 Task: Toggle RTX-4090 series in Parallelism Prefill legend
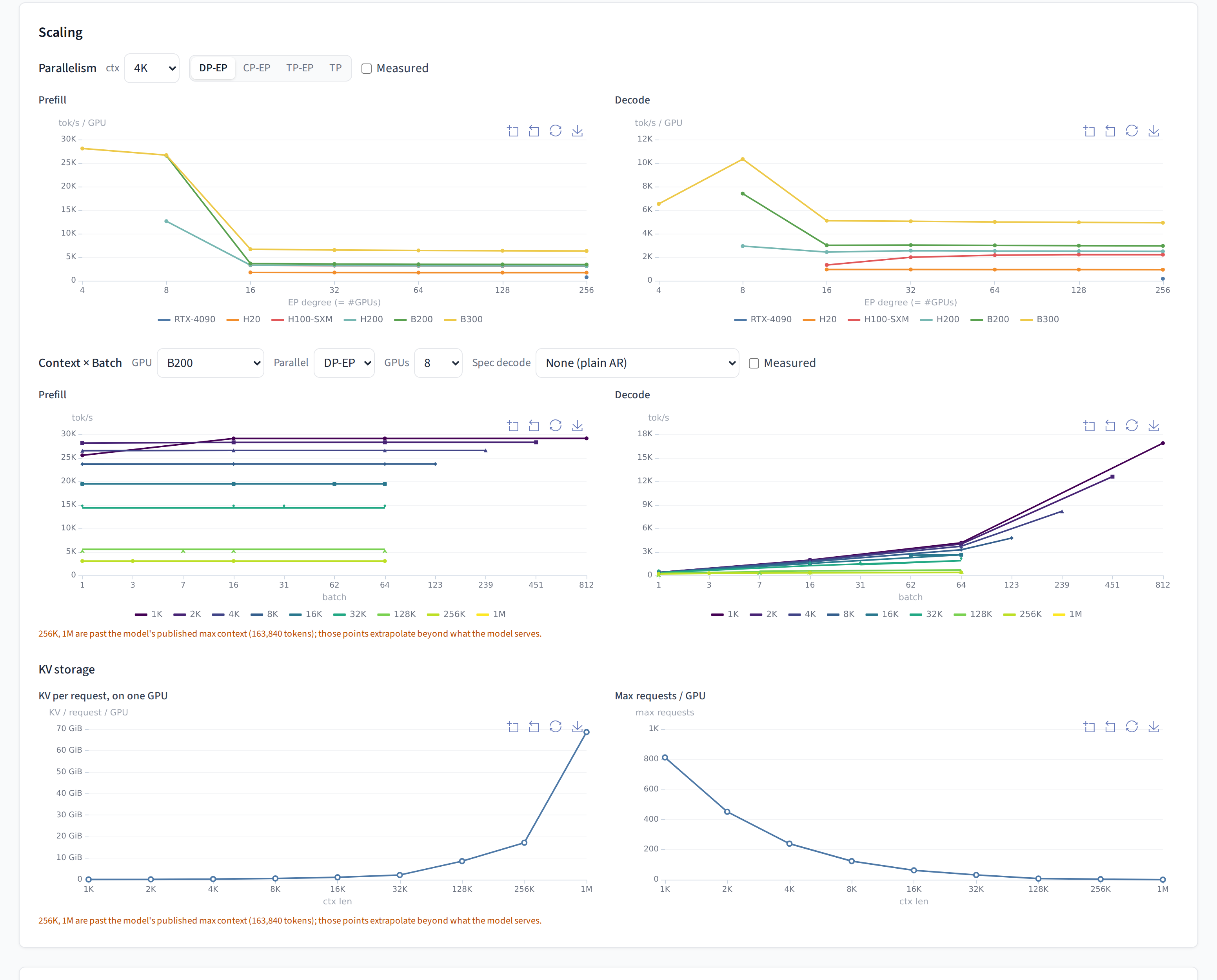(x=187, y=319)
